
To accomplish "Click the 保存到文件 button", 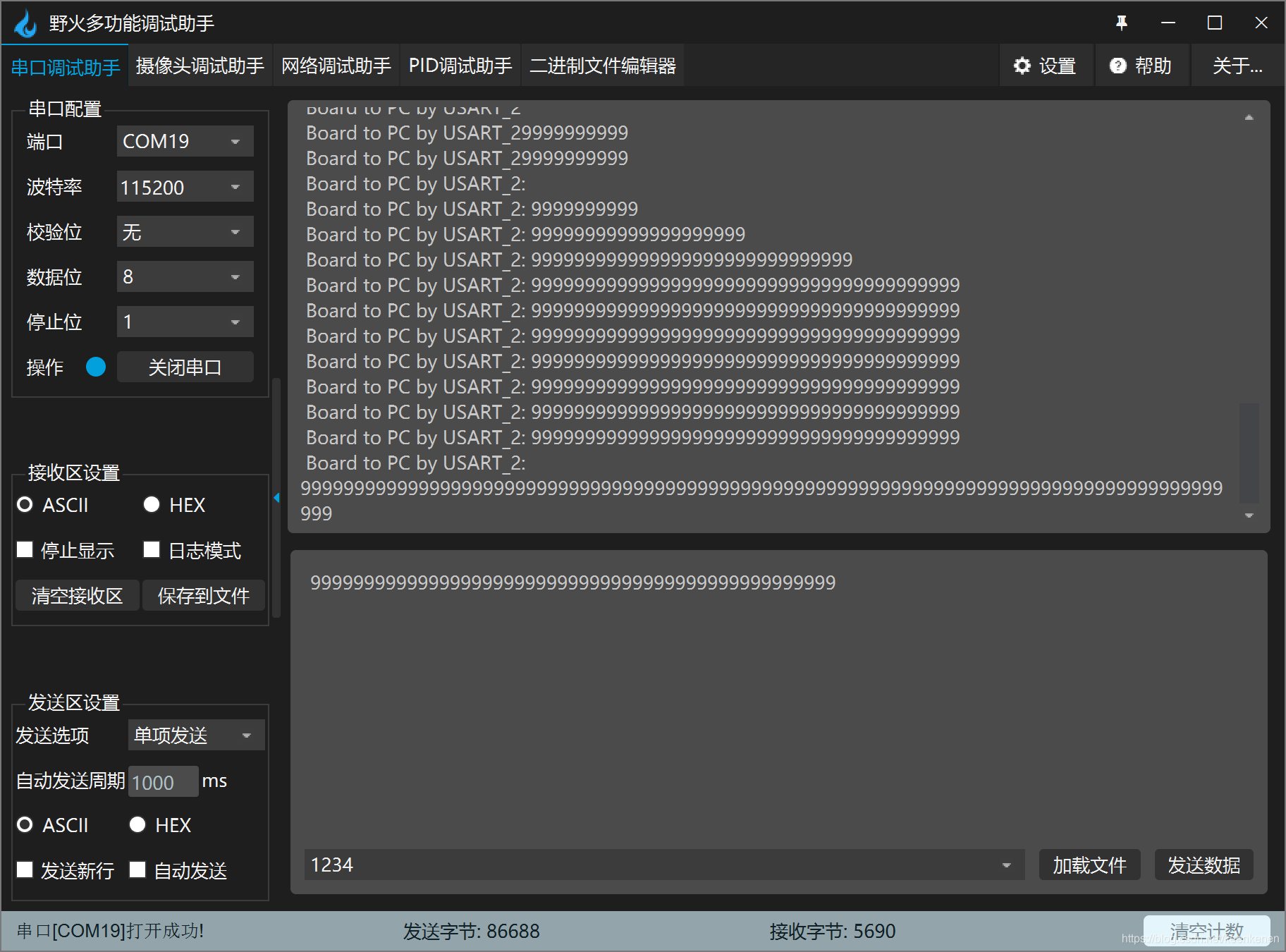I will (x=203, y=595).
